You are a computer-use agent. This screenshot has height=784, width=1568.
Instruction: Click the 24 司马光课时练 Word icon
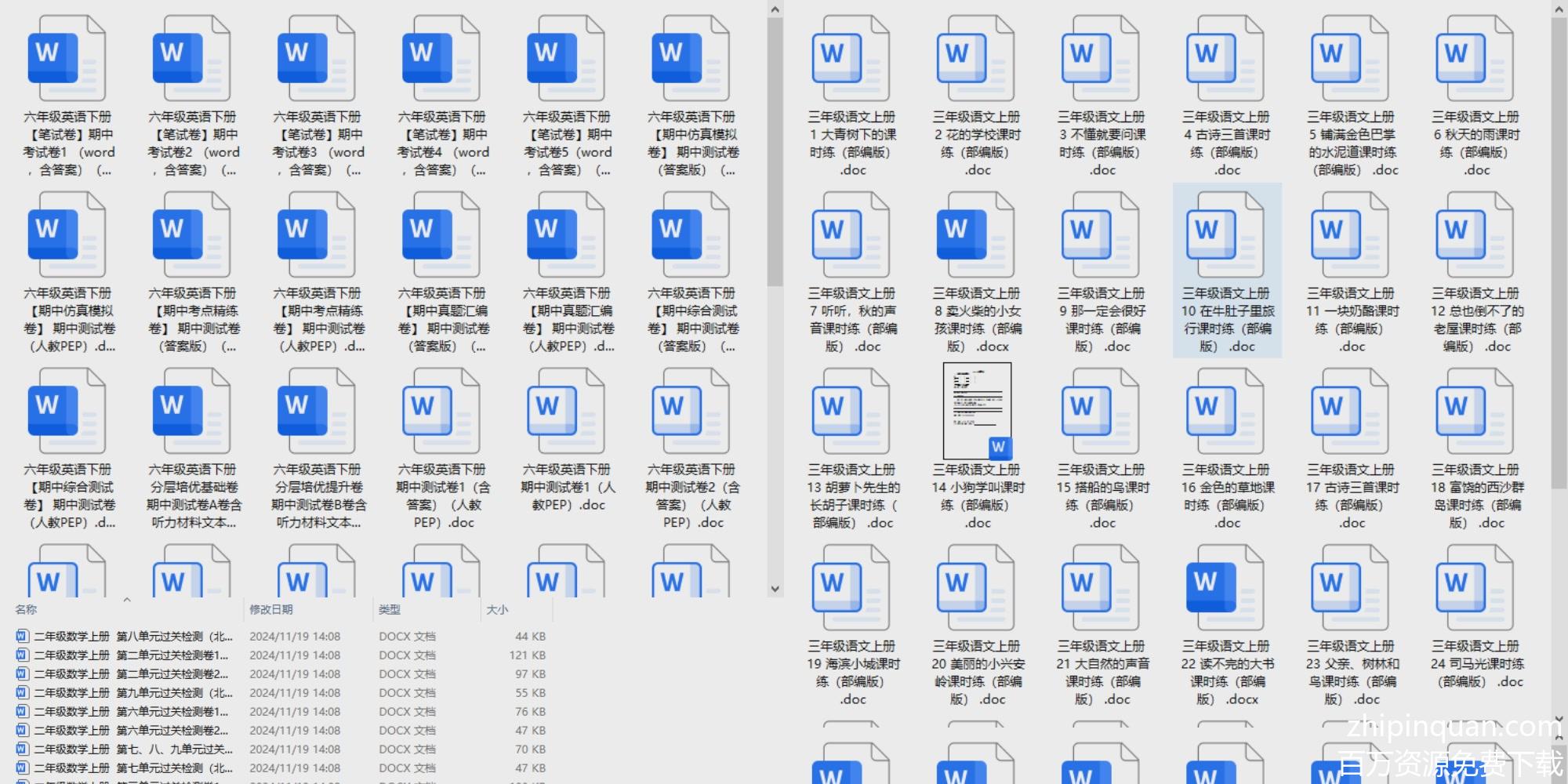point(1476,588)
